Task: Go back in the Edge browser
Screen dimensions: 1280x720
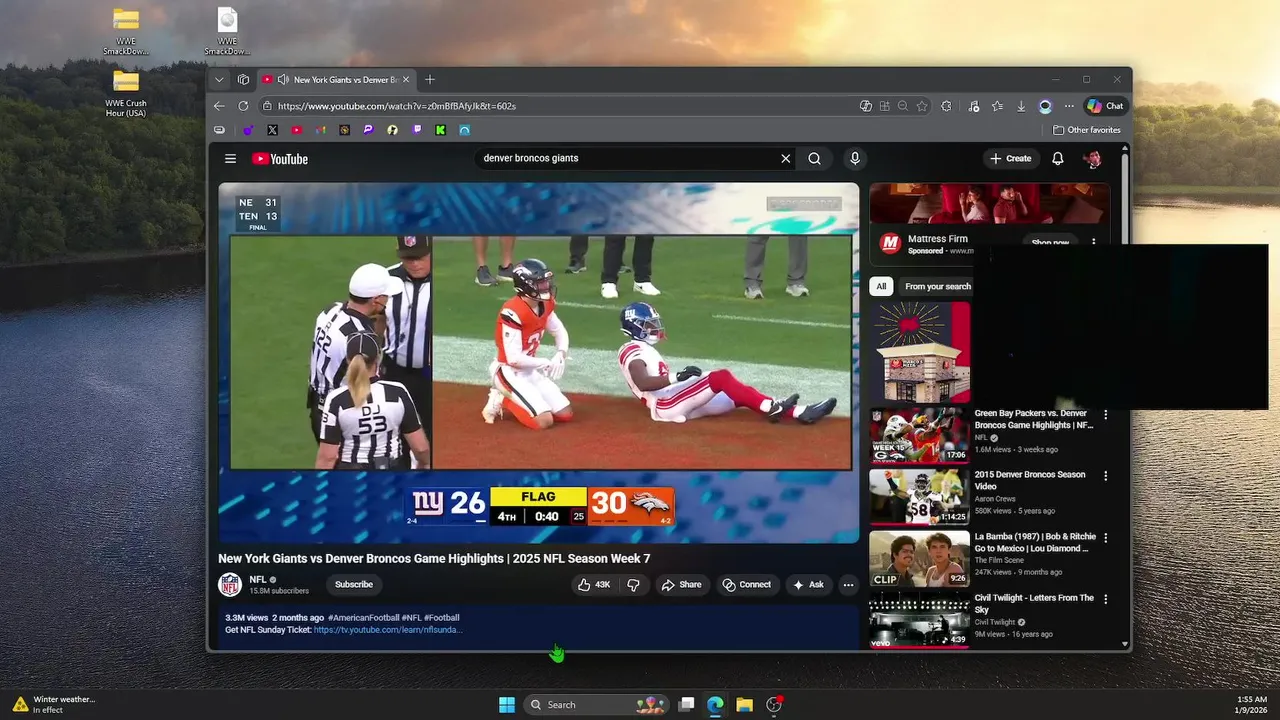Action: [x=219, y=106]
